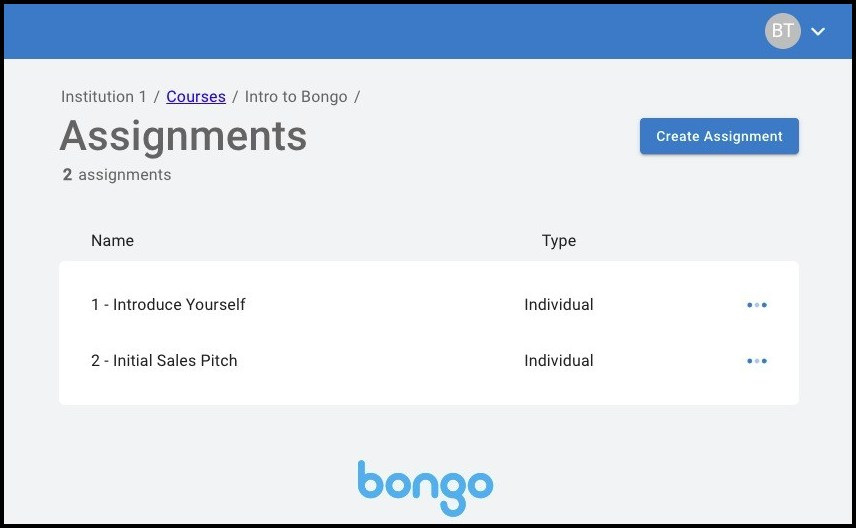Click Individual type for Introduce Yourself
Viewport: 856px width, 528px height.
pyautogui.click(x=558, y=305)
